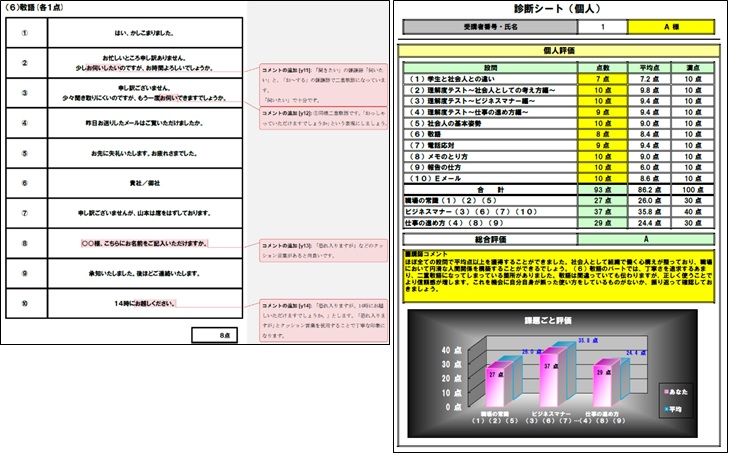Viewport: 730px width, 456px height.
Task: Select the number cell ⑩ in the 敬語 table
Action: tap(27, 304)
